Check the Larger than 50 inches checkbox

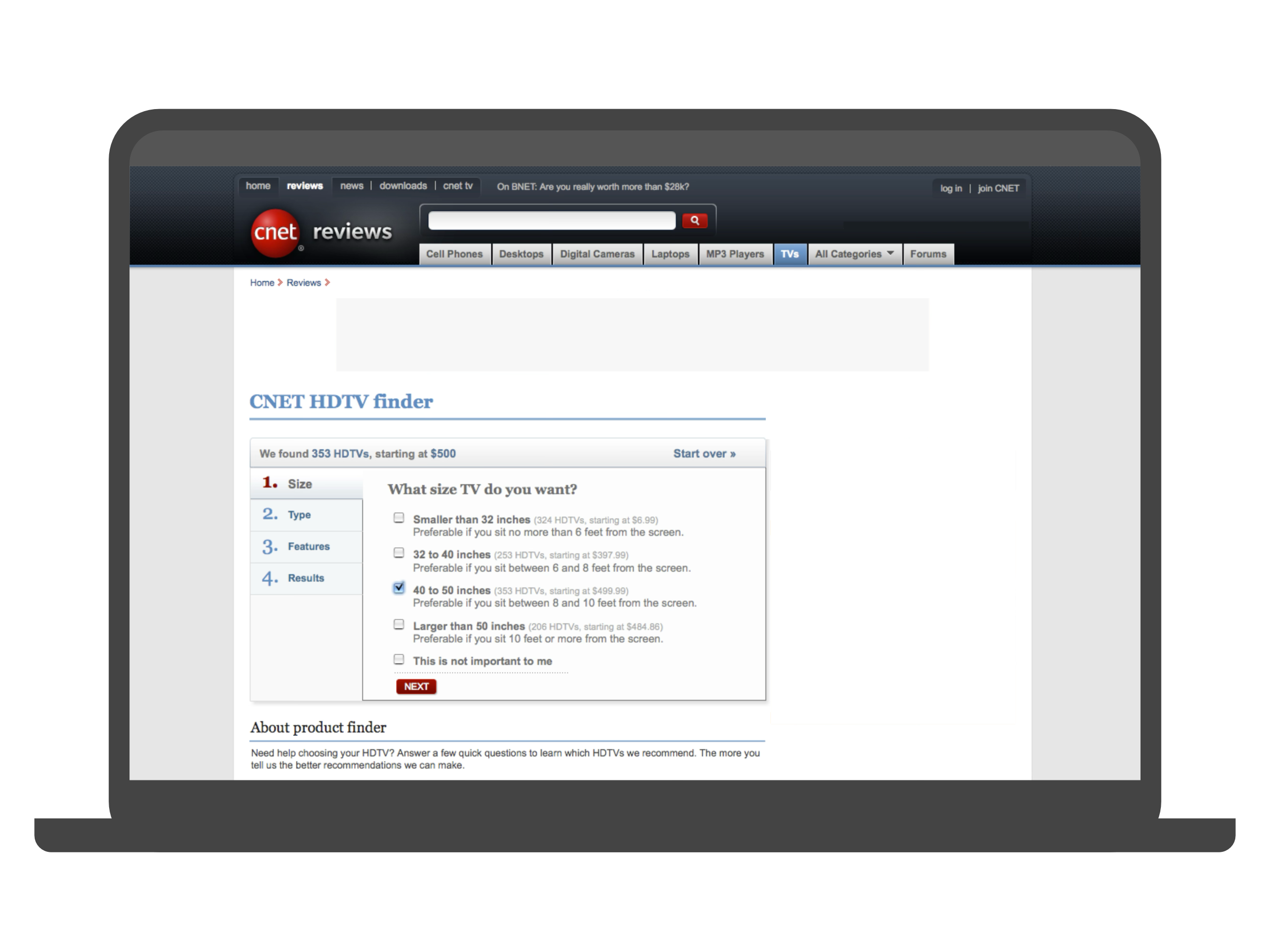(398, 624)
